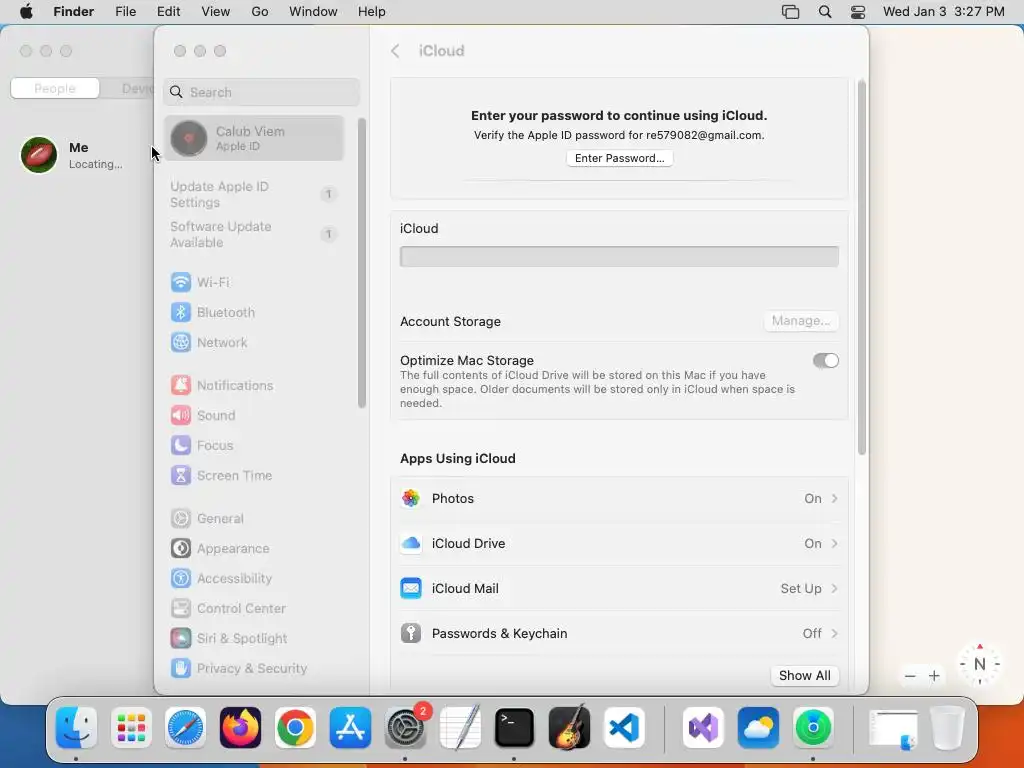Viewport: 1024px width, 768px height.
Task: Open the View menu
Action: click(216, 12)
